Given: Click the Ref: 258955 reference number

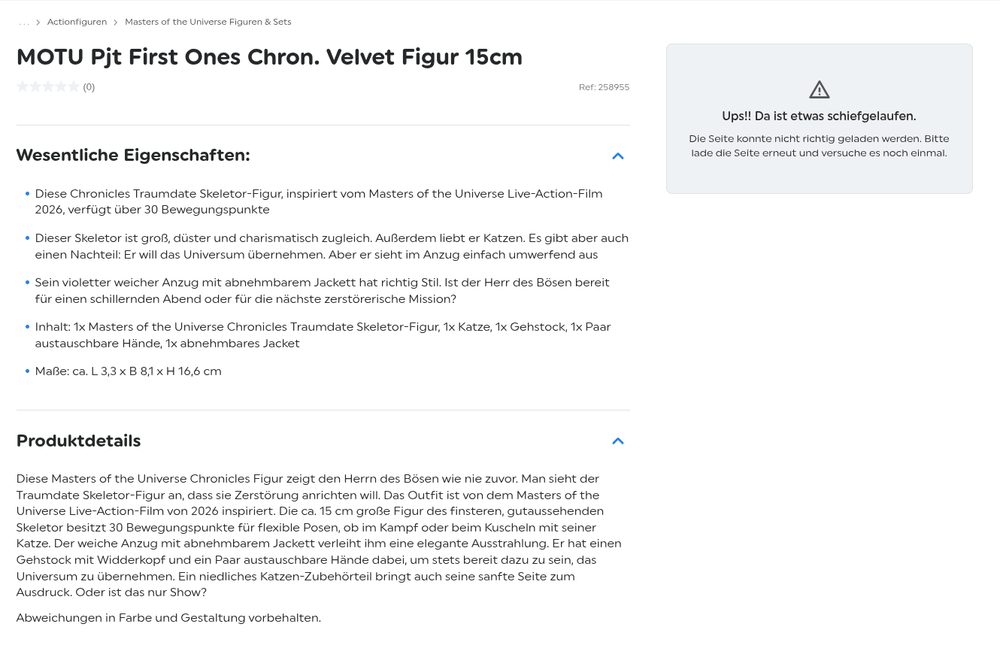Looking at the screenshot, I should point(604,87).
